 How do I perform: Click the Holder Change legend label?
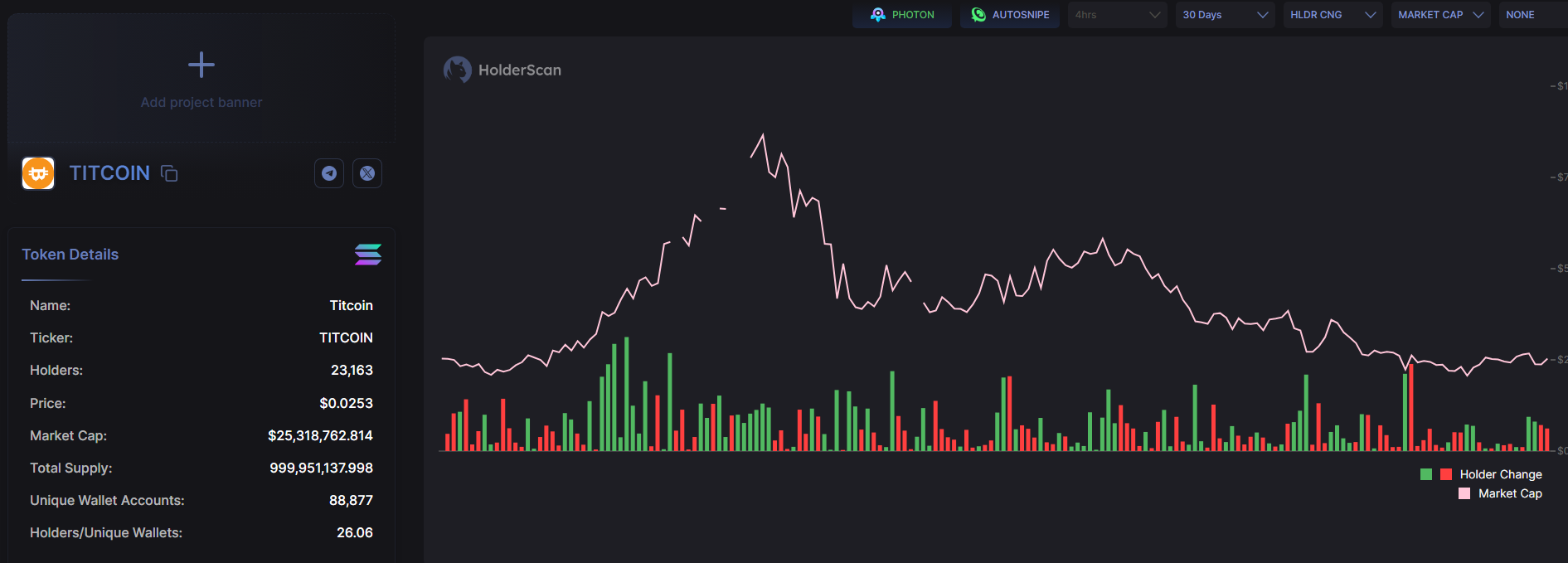(x=1501, y=474)
